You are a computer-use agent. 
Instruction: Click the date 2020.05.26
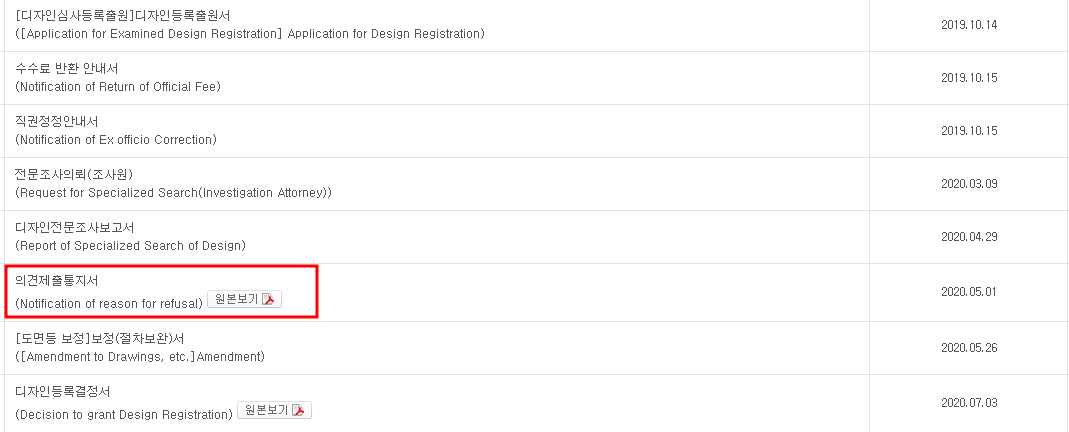pos(969,348)
